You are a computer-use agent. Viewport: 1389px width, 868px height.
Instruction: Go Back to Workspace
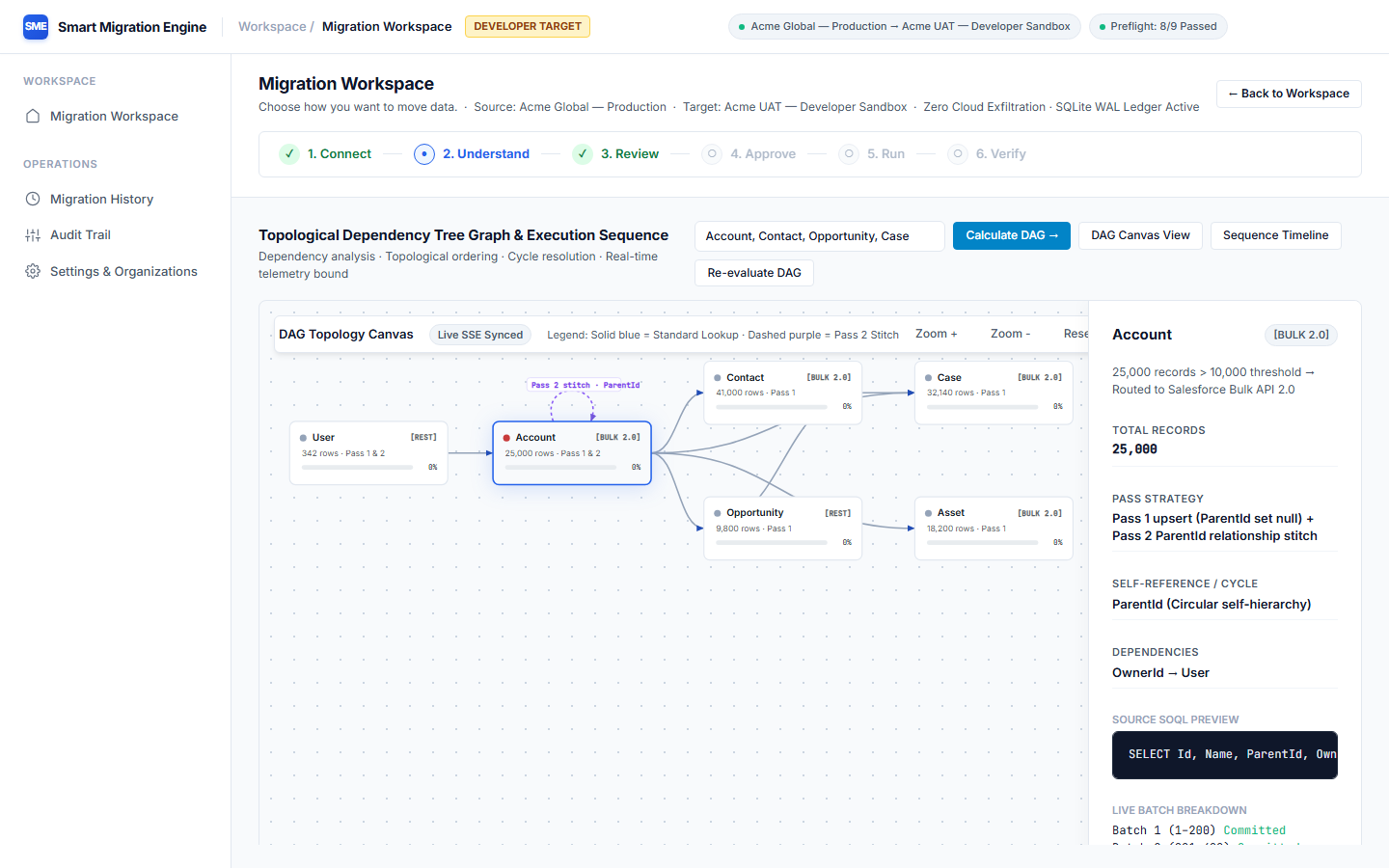click(x=1289, y=94)
